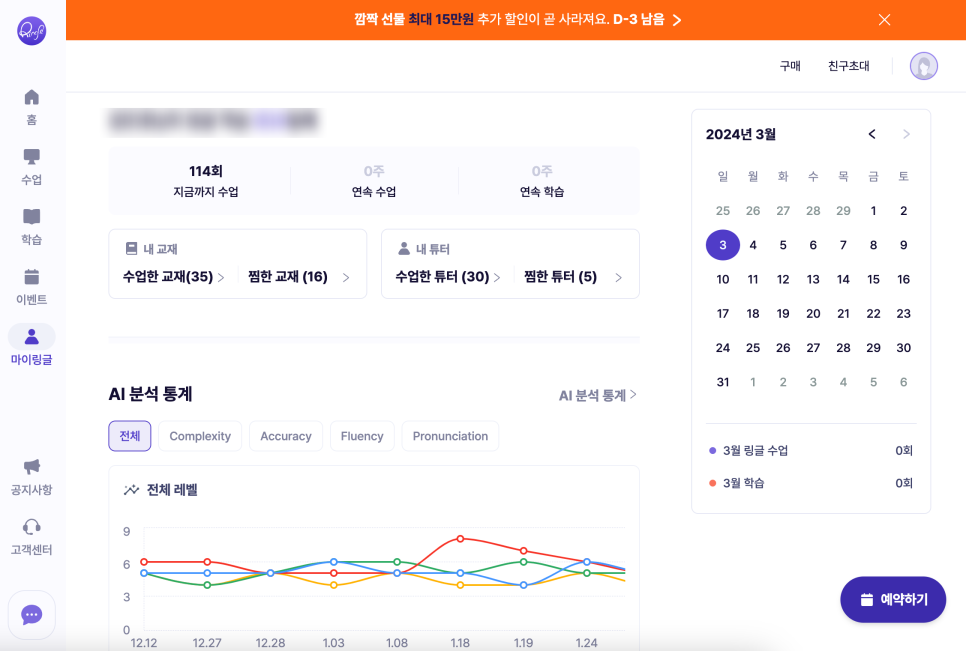Screen dimensions: 966x651
Task: Open 수업 section in sidebar
Action: click(x=31, y=166)
